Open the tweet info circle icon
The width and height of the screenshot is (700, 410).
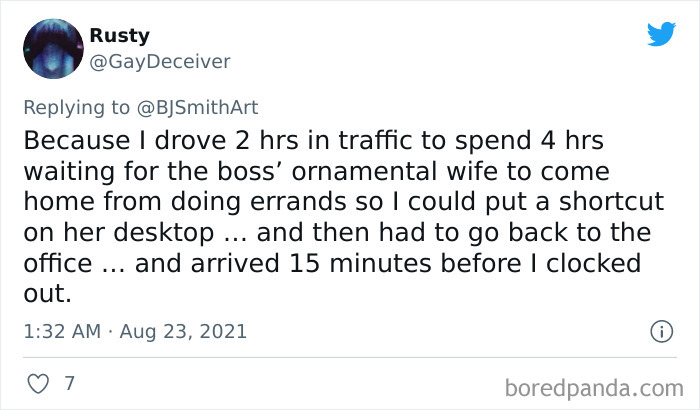coord(661,331)
